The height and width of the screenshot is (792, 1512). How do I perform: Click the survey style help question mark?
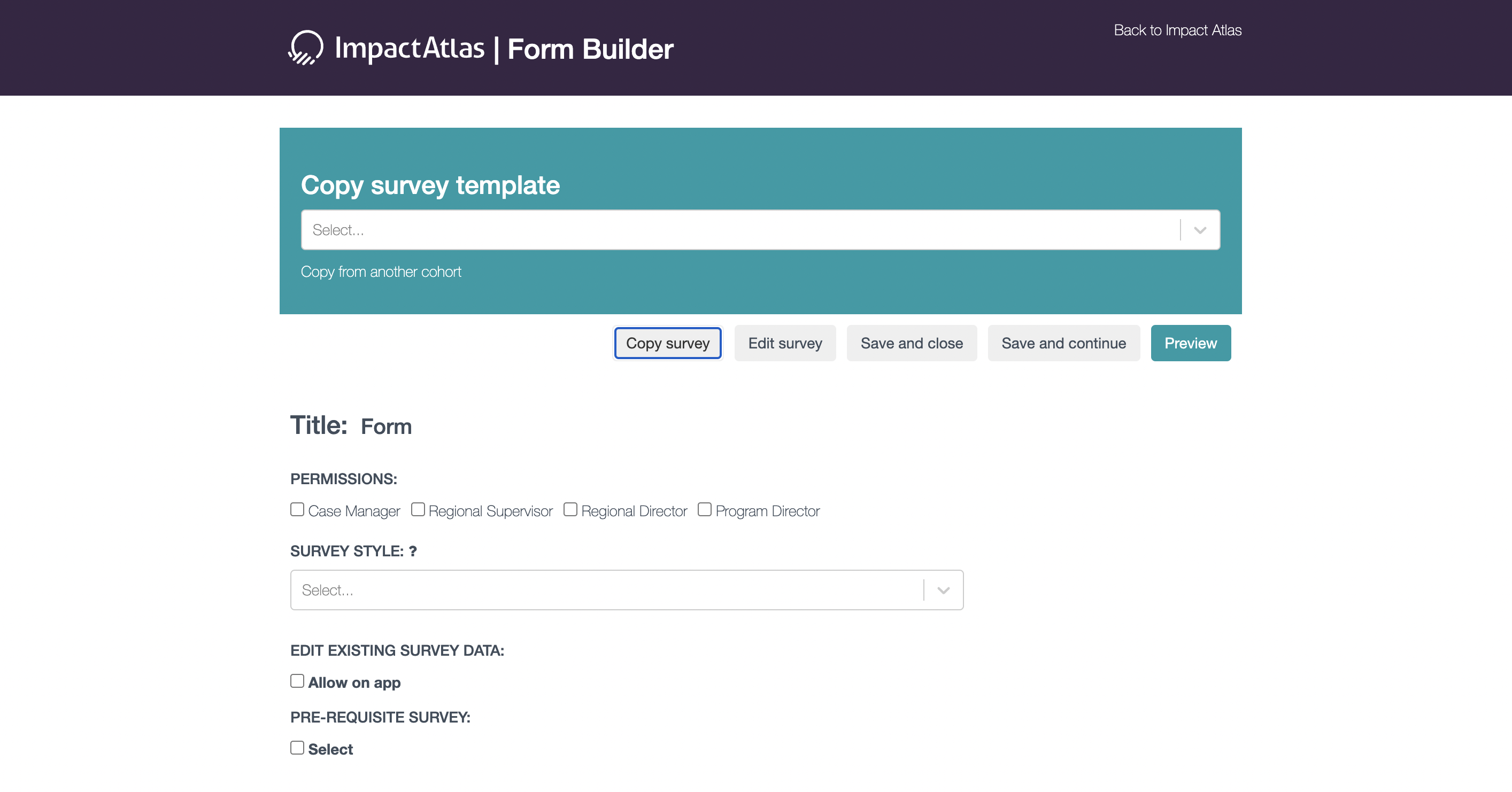point(413,552)
